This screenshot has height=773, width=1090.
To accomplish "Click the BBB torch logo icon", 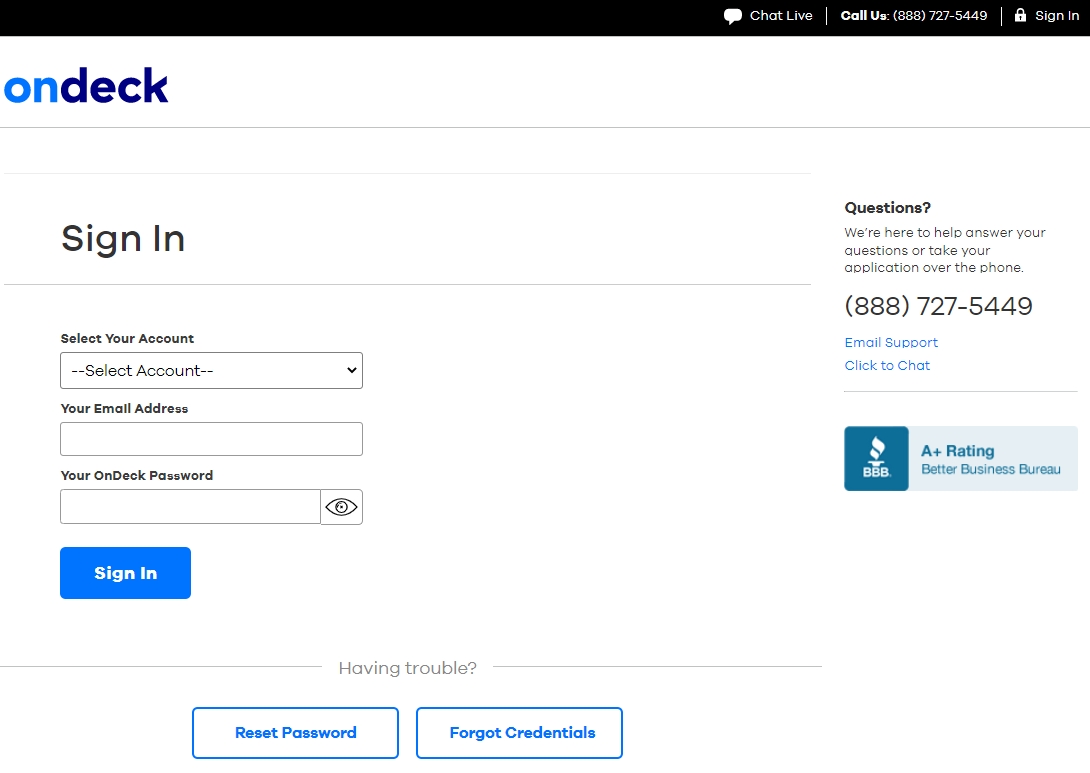I will point(877,459).
